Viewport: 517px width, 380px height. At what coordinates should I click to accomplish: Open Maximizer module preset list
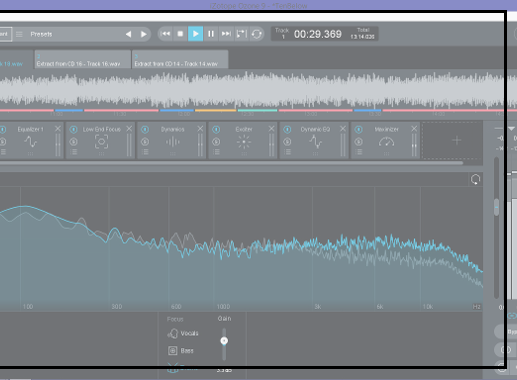pyautogui.click(x=359, y=152)
